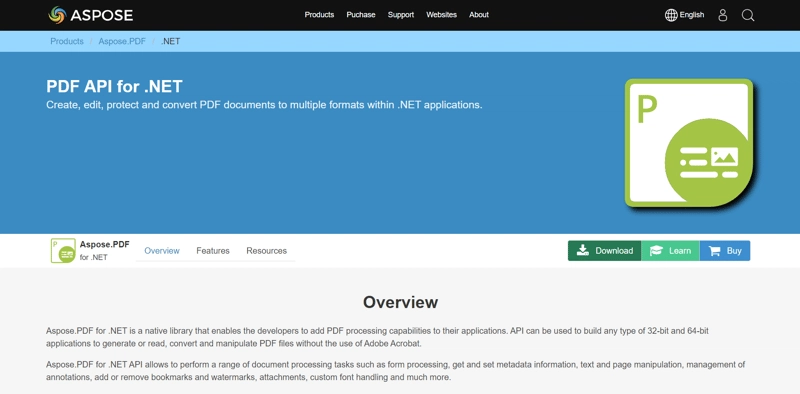The image size is (800, 394).
Task: Open the Support menu
Action: 401,15
